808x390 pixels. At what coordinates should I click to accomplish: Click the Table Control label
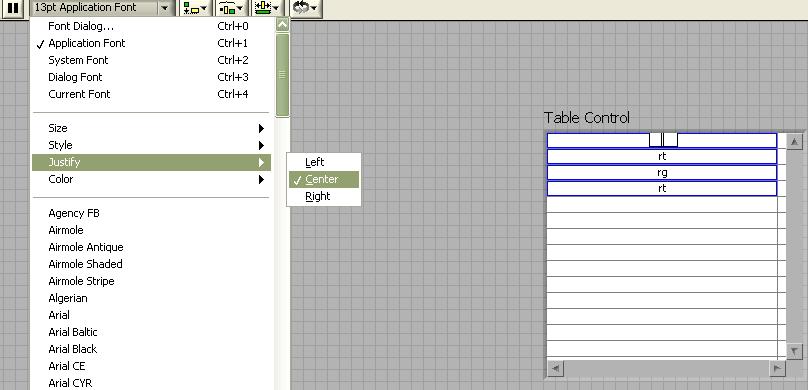click(587, 118)
